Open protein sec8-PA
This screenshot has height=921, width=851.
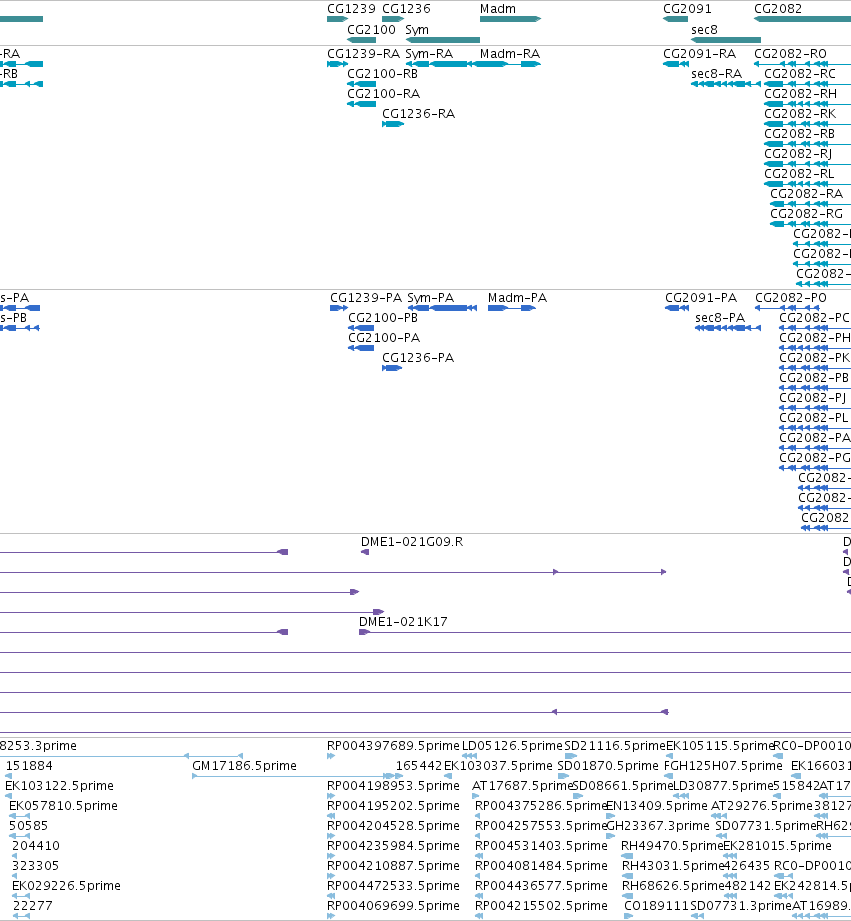(x=720, y=318)
